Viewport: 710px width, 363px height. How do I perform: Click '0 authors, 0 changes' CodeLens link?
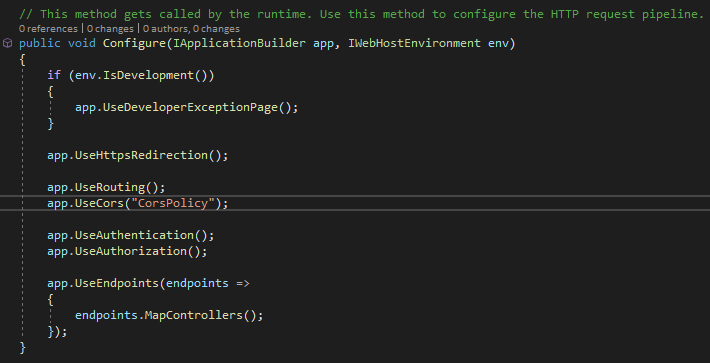191,29
